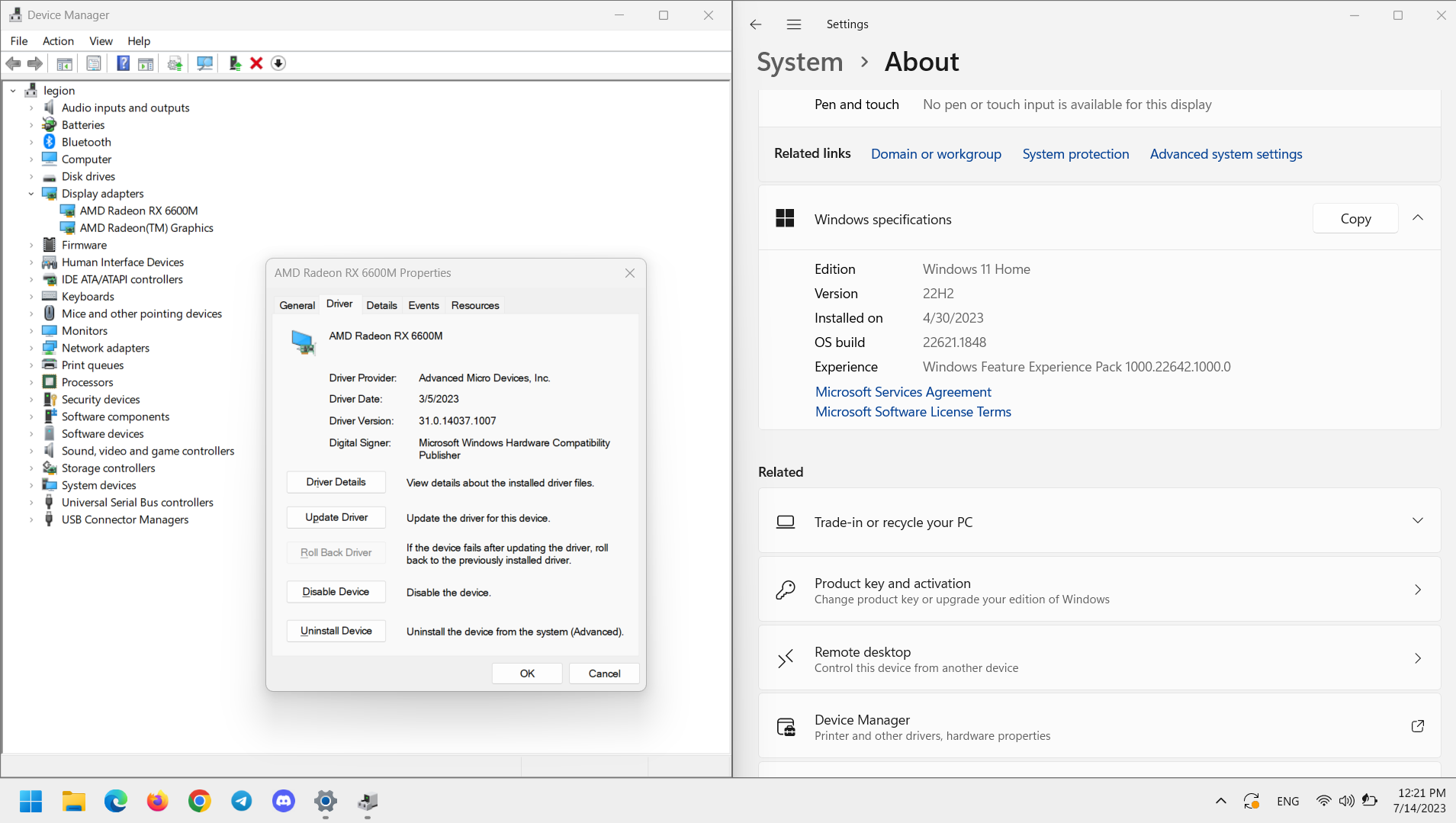1456x823 pixels.
Task: Open the Action menu in Device Manager
Action: 58,41
